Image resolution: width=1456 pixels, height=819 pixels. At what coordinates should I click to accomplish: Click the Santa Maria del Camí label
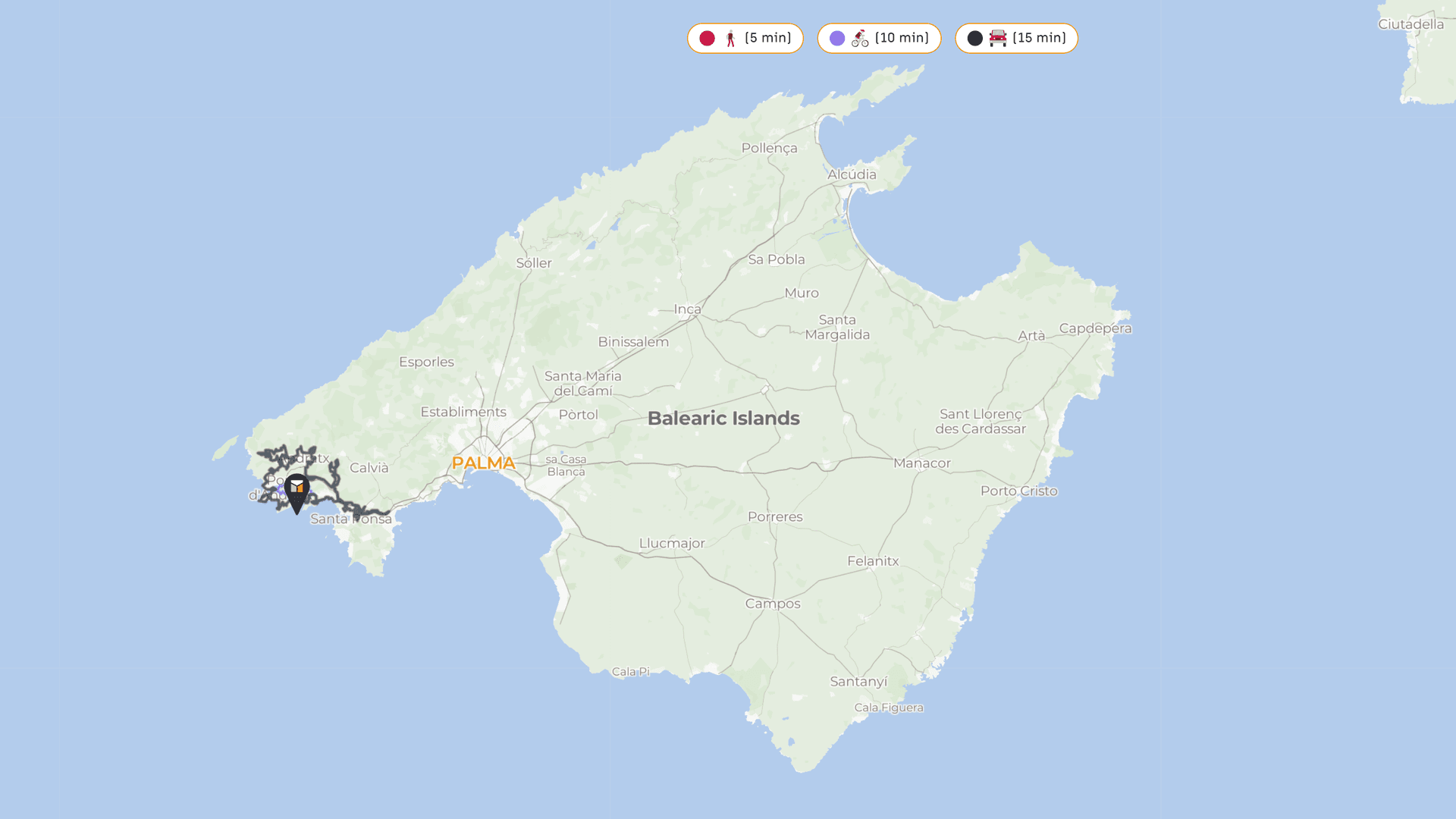point(582,383)
